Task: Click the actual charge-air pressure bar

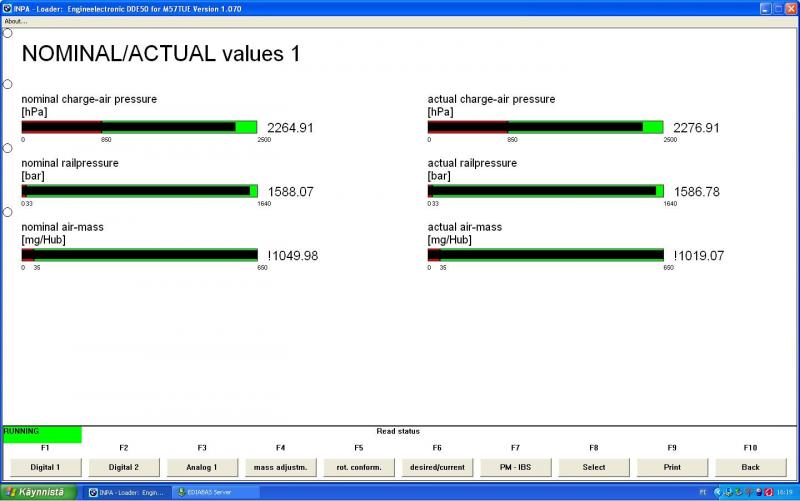Action: (x=545, y=127)
